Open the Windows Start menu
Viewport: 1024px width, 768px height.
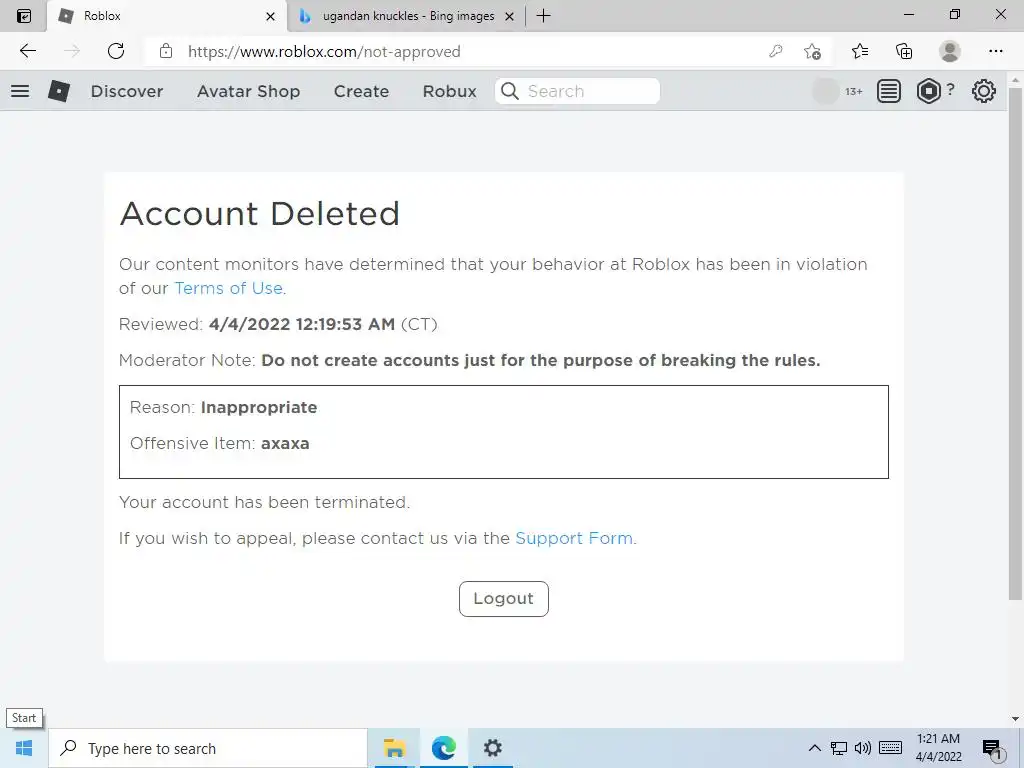pos(24,748)
